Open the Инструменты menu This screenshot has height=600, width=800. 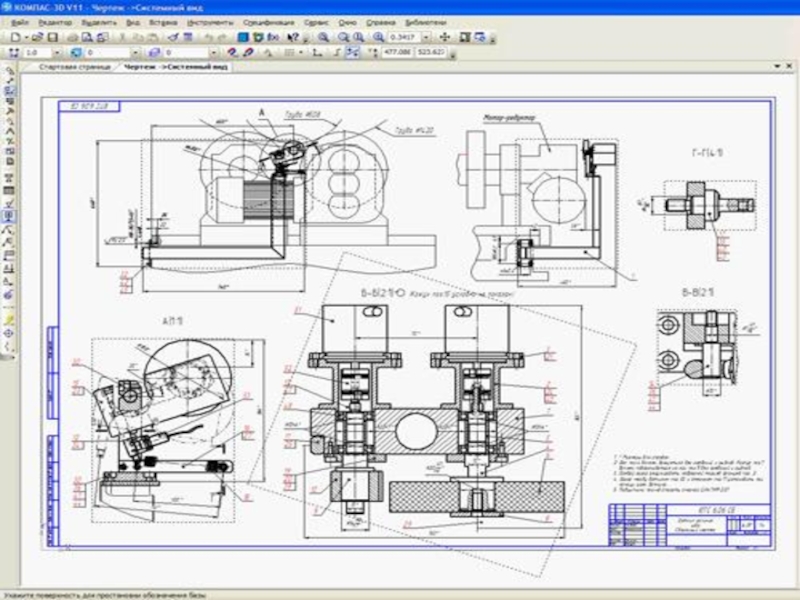[x=209, y=21]
